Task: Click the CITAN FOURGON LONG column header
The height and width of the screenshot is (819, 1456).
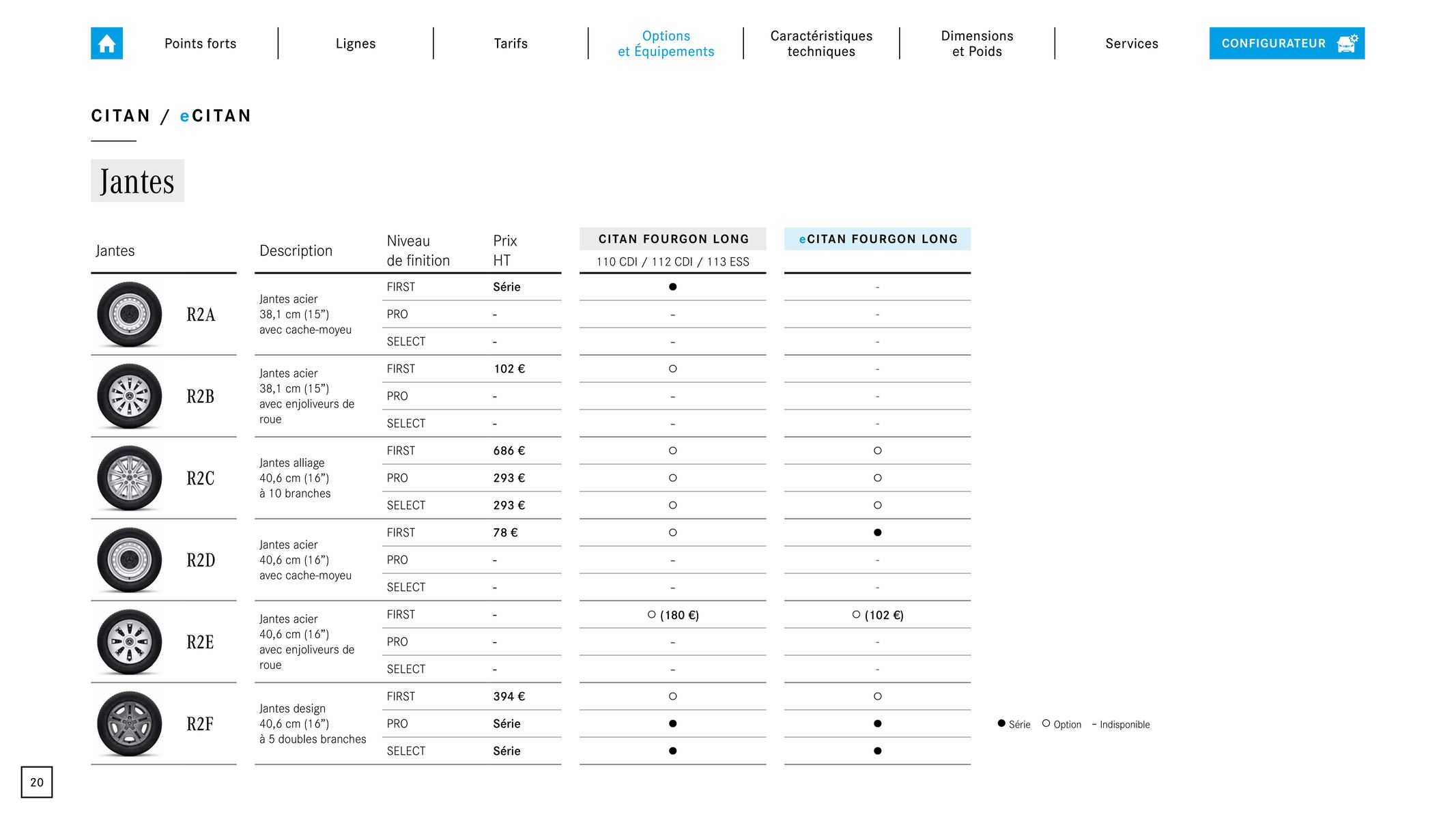Action: [673, 239]
